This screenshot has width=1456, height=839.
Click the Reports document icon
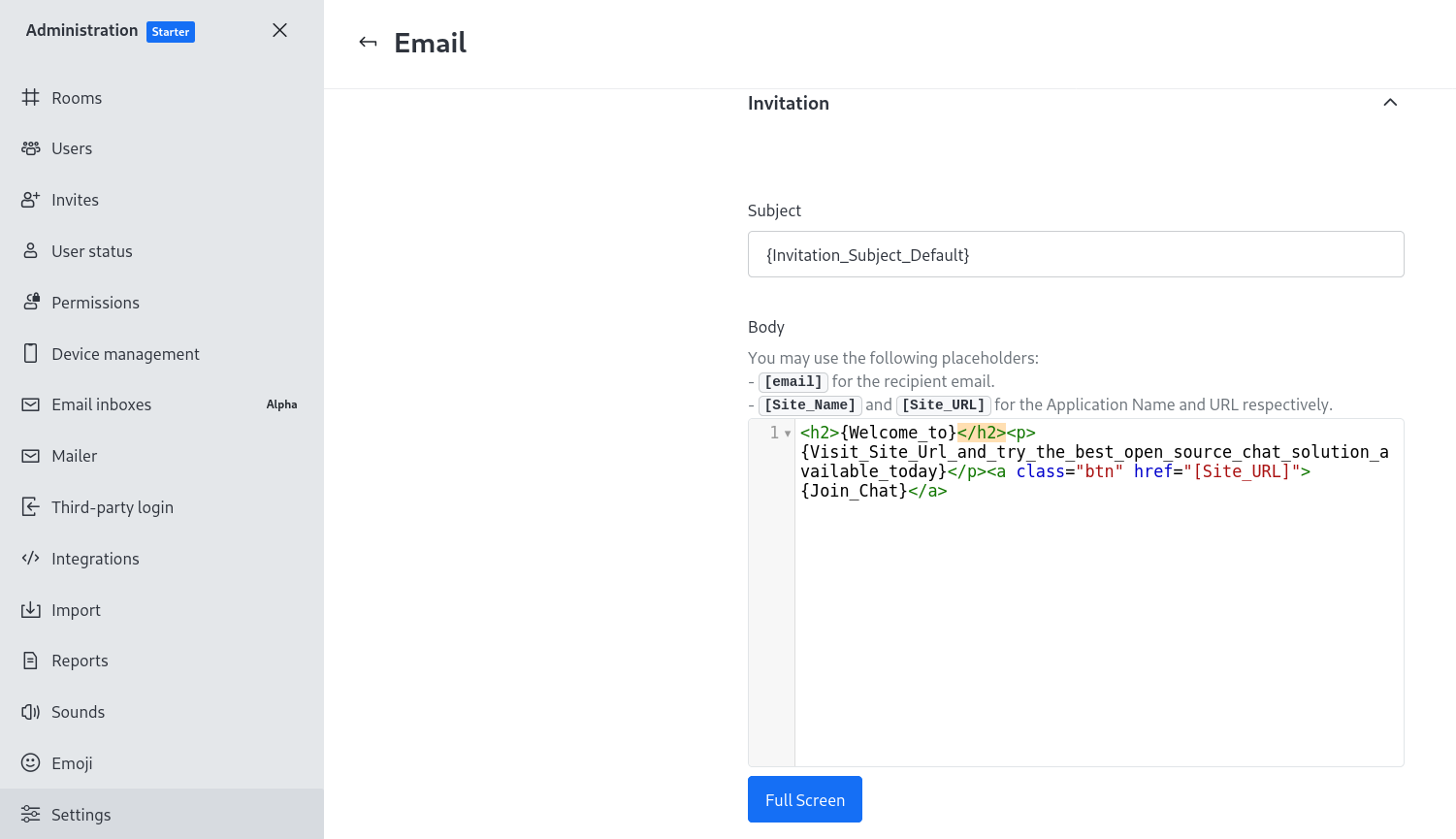31,661
